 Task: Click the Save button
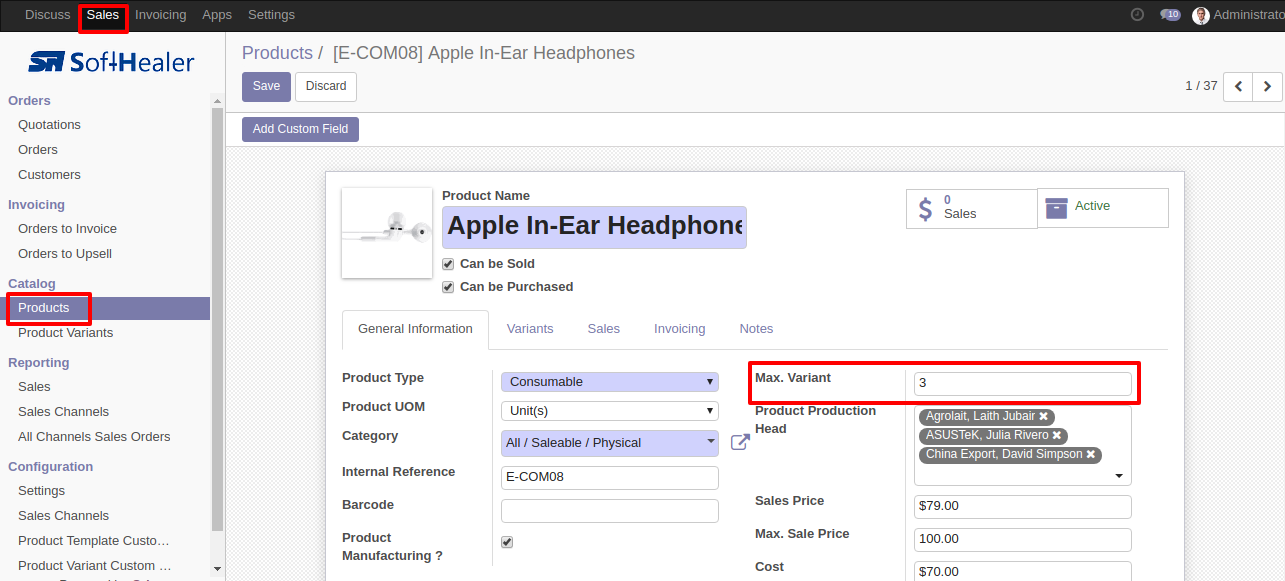tap(266, 87)
